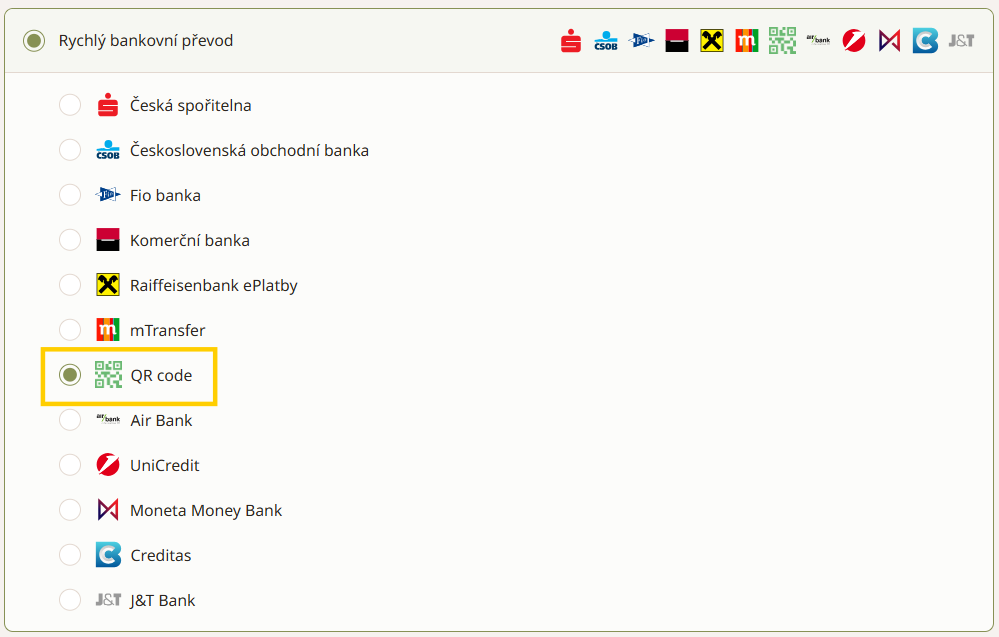Click the 'UniCredit' label

164,466
